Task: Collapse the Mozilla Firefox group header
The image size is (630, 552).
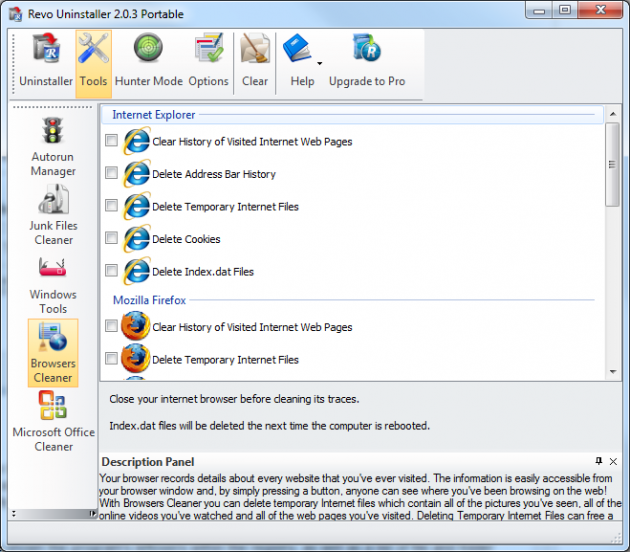Action: pos(352,300)
